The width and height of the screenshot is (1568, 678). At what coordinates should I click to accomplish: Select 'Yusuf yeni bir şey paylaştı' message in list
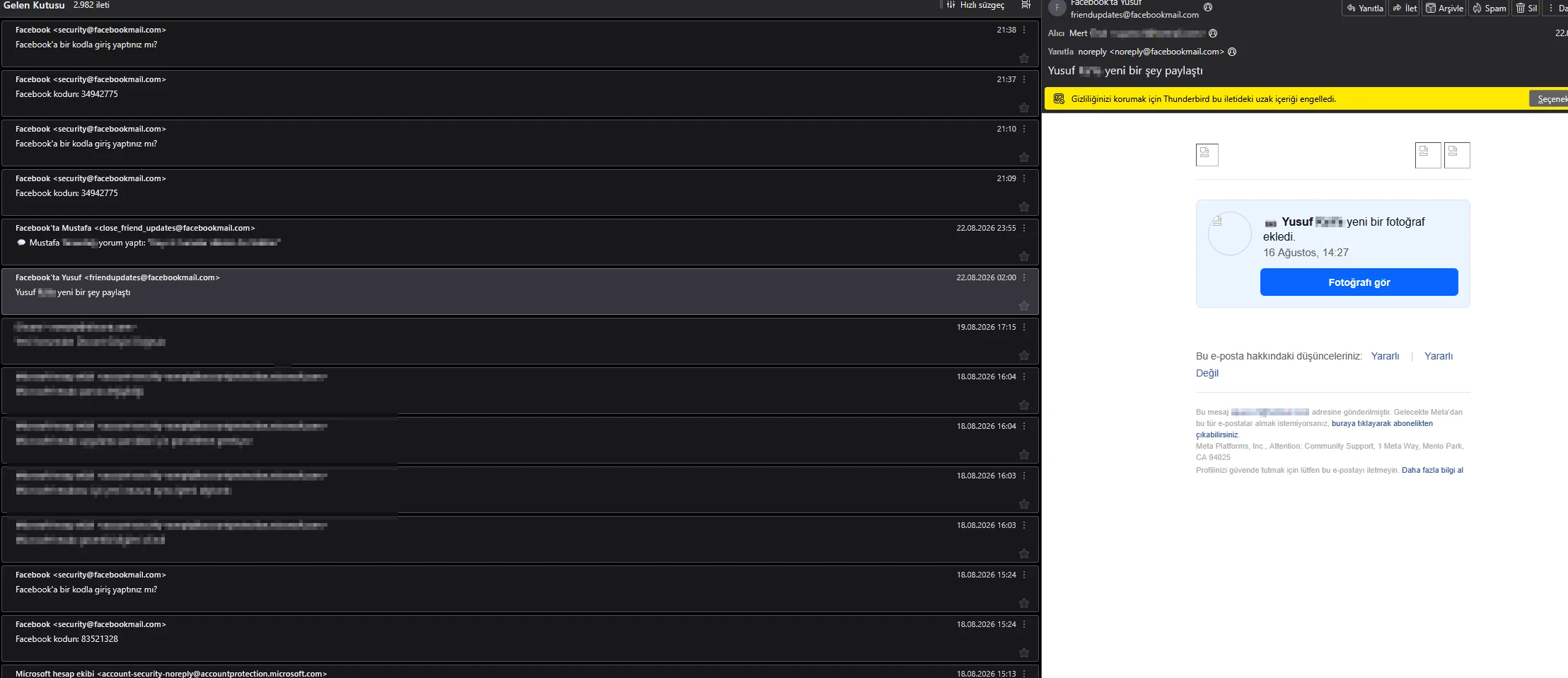tap(520, 292)
